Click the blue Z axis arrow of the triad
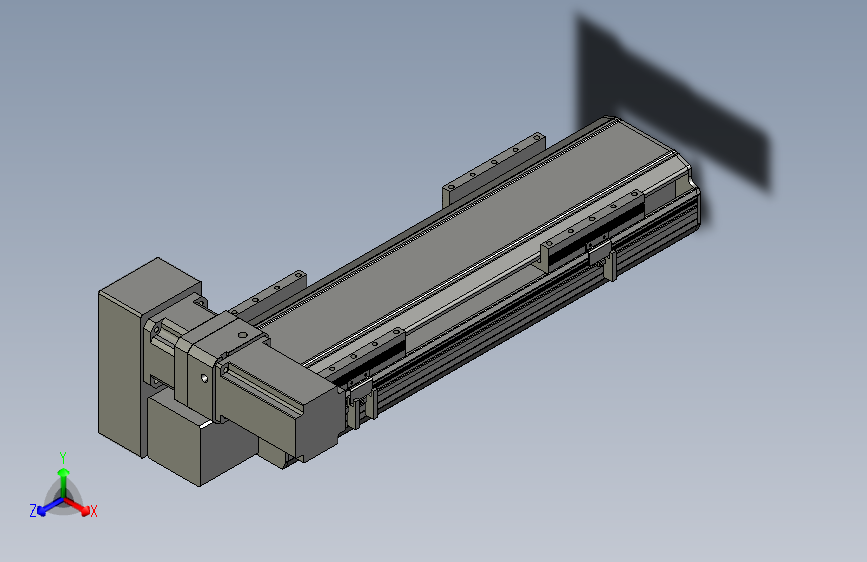867x562 pixels. tap(50, 507)
